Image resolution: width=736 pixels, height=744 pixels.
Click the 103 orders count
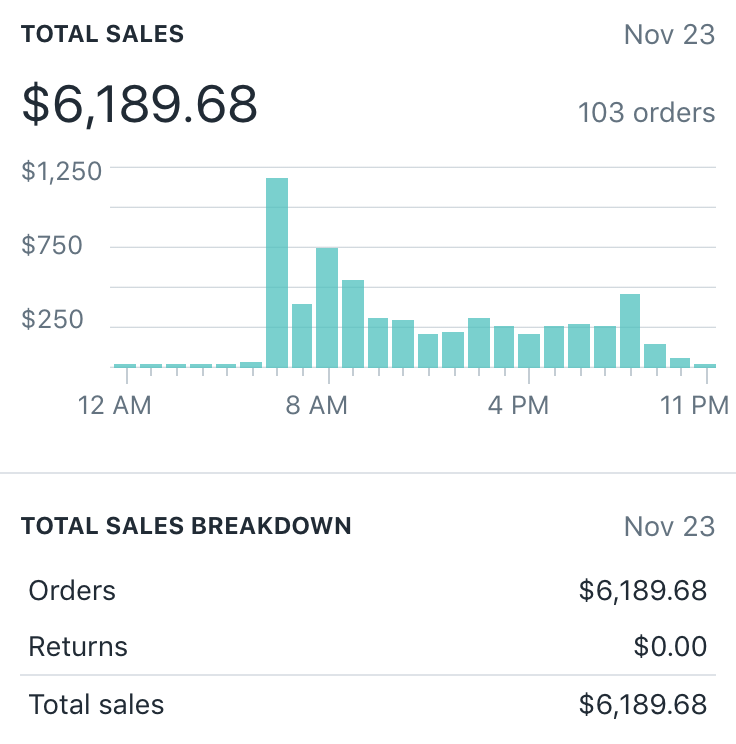point(646,113)
